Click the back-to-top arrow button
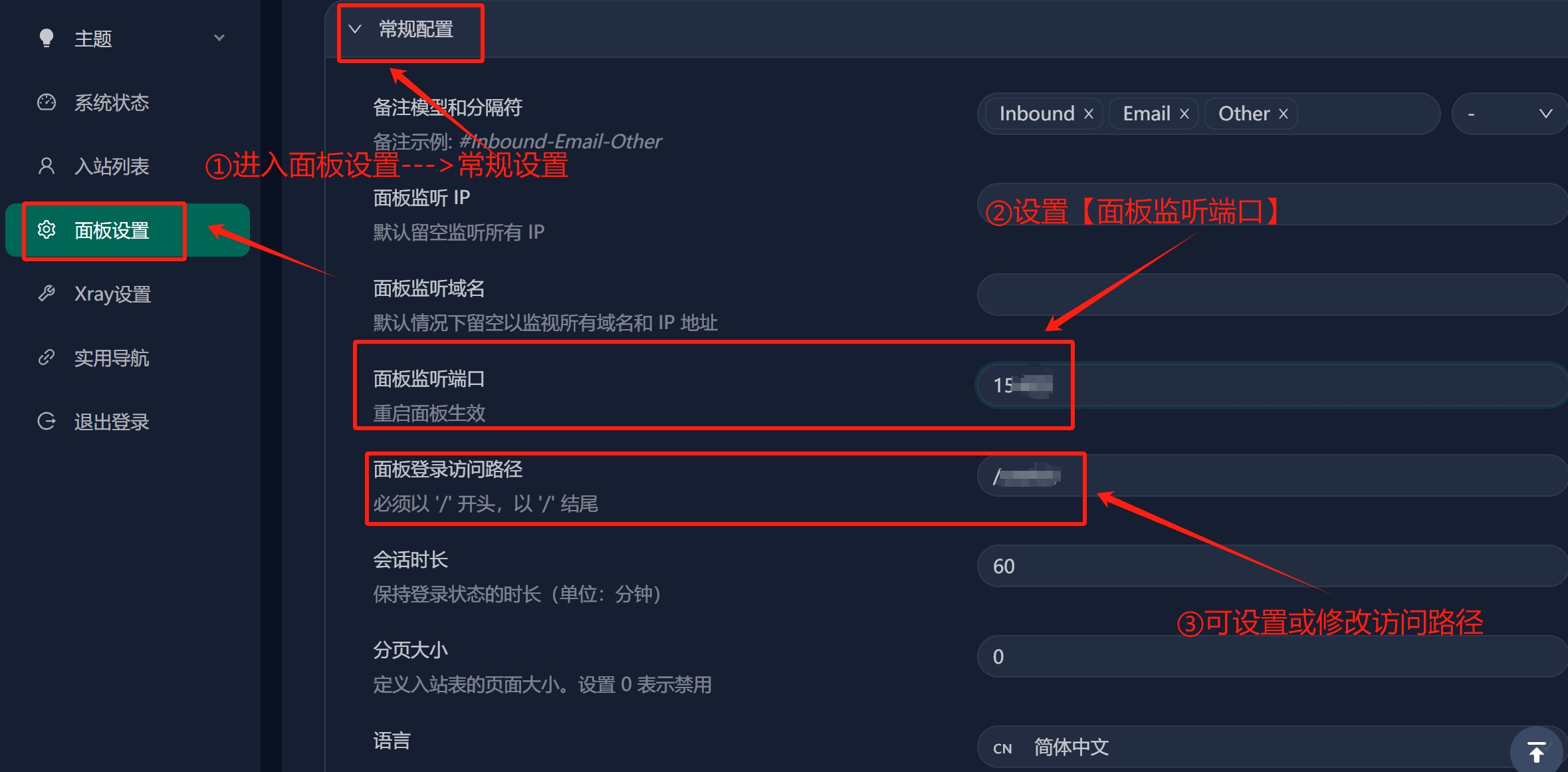1568x772 pixels. click(1536, 752)
